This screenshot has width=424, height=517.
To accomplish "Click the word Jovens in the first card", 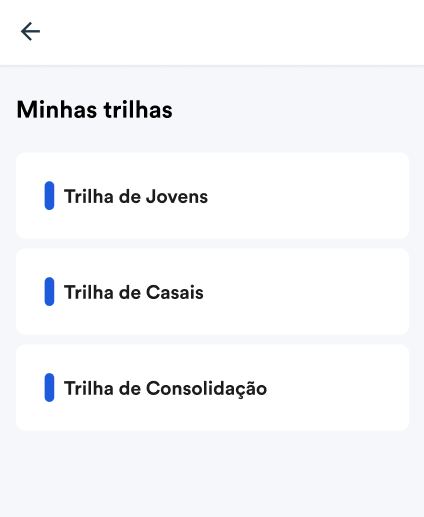I will pos(177,196).
